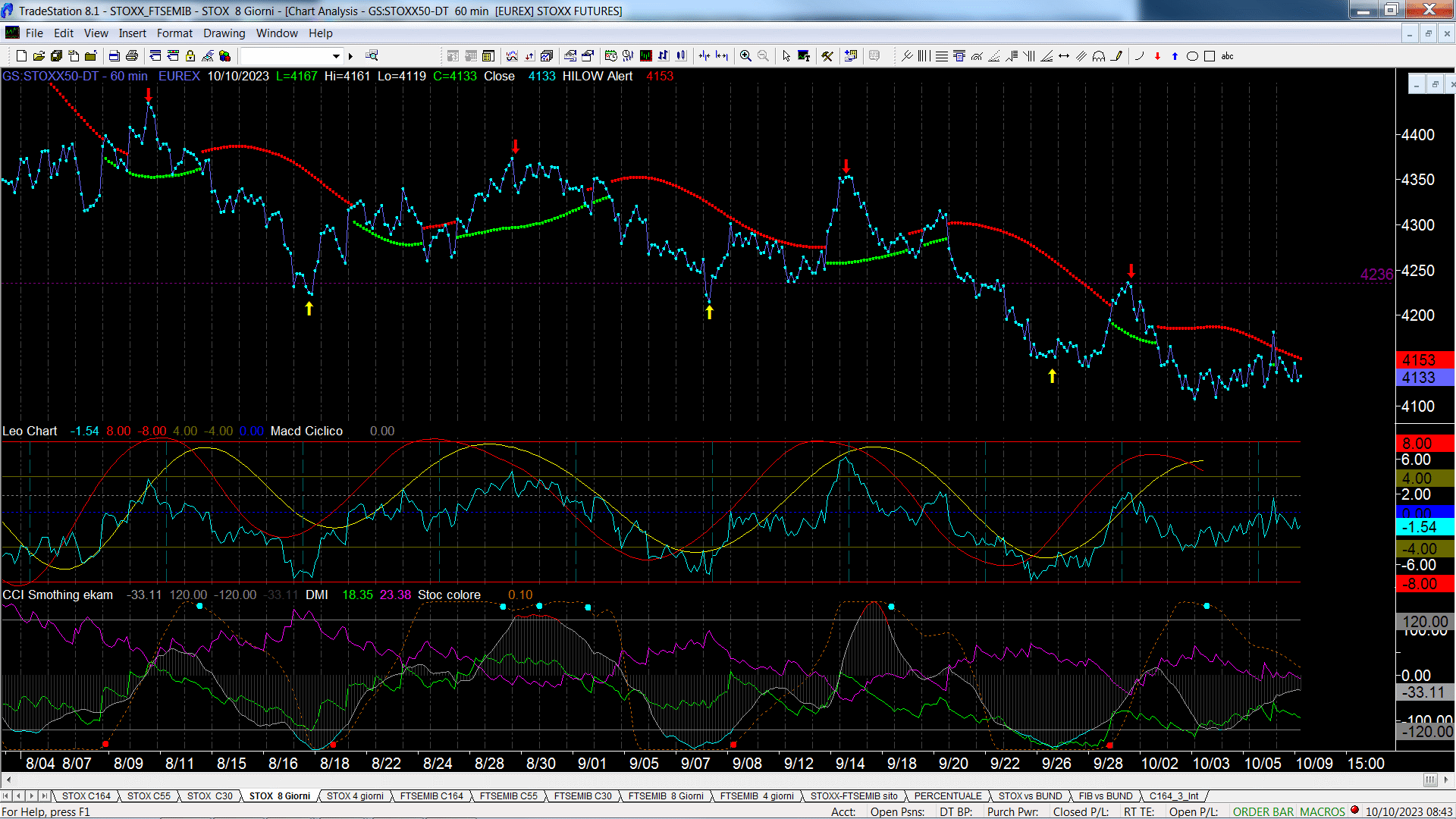1456x819 pixels.
Task: Click the zoom in magnifier icon
Action: (x=745, y=56)
